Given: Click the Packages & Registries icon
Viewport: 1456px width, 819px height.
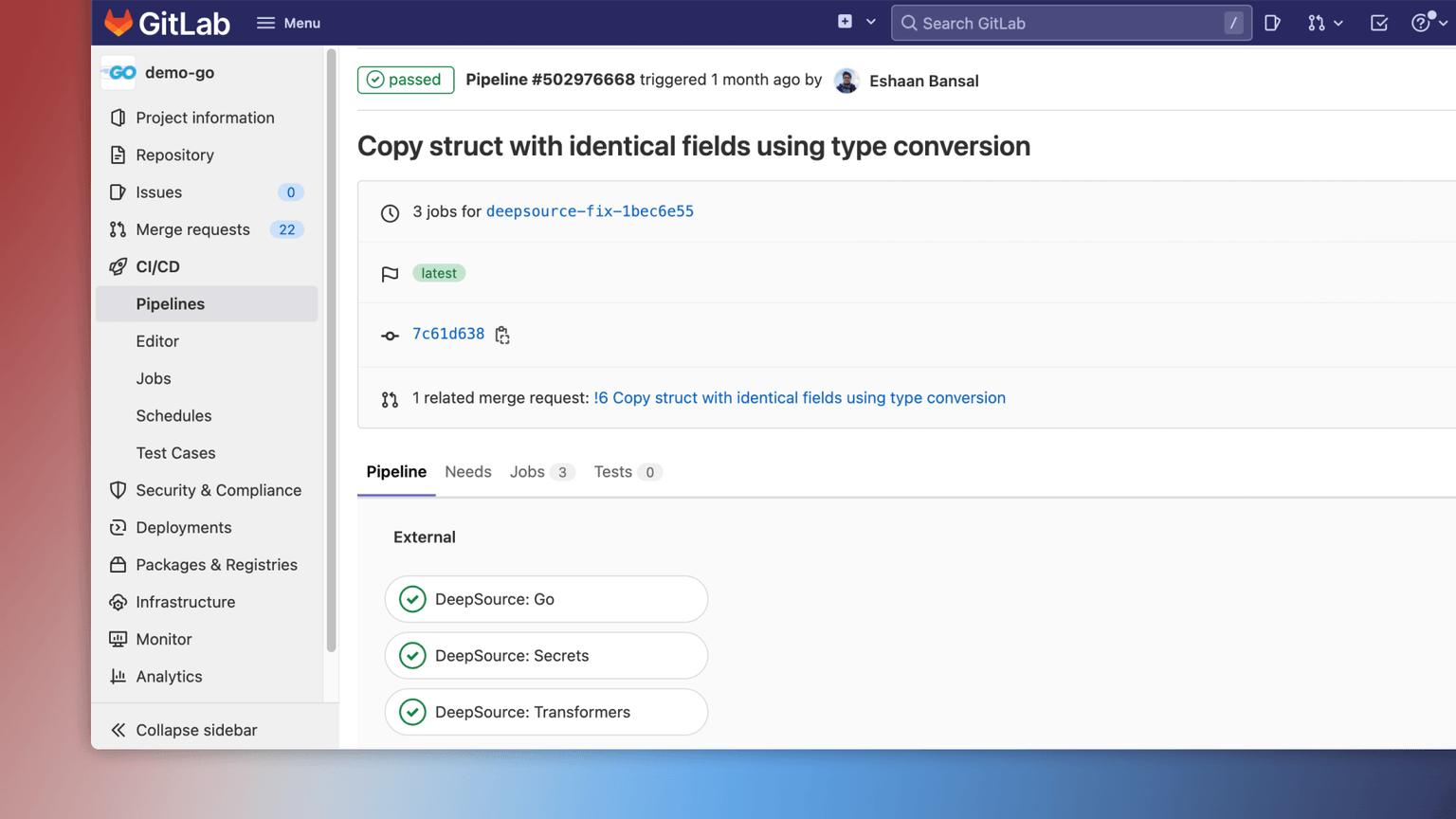Looking at the screenshot, I should point(118,565).
